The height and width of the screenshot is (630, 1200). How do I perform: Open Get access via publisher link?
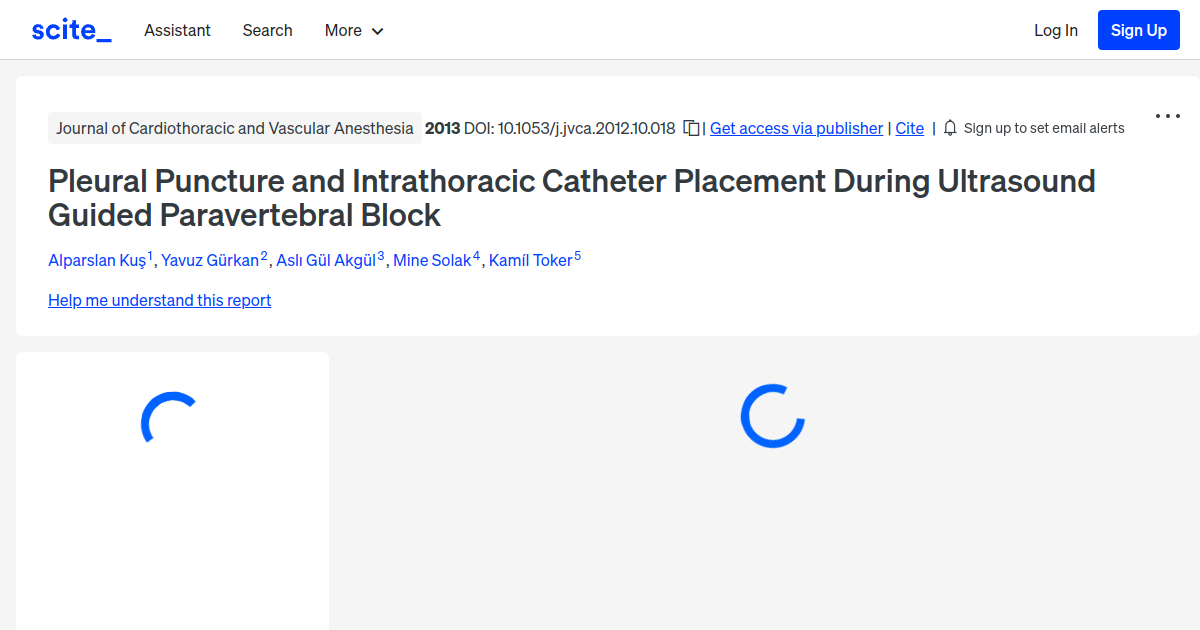pos(796,128)
